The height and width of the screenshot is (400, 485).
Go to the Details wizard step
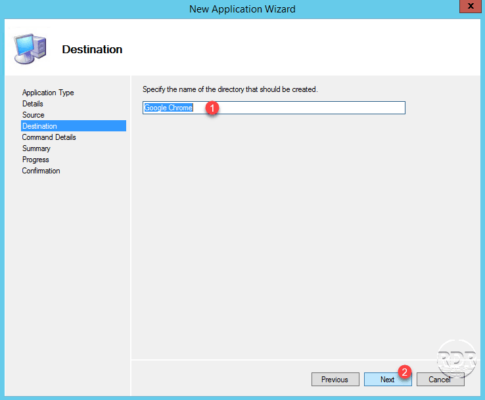point(33,104)
